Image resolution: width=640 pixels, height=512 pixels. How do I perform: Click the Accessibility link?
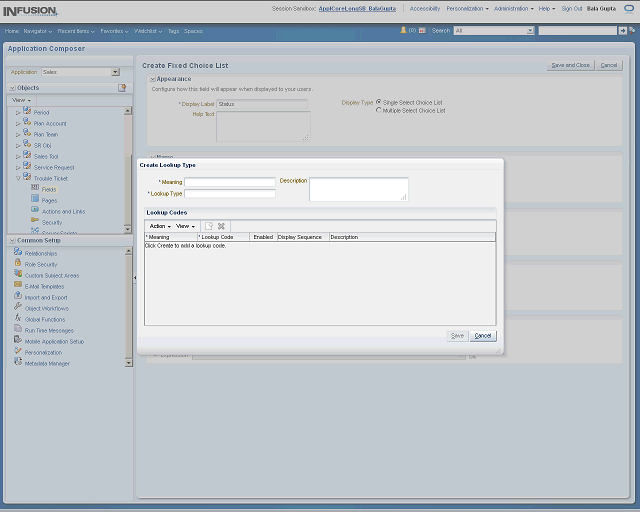tap(424, 9)
